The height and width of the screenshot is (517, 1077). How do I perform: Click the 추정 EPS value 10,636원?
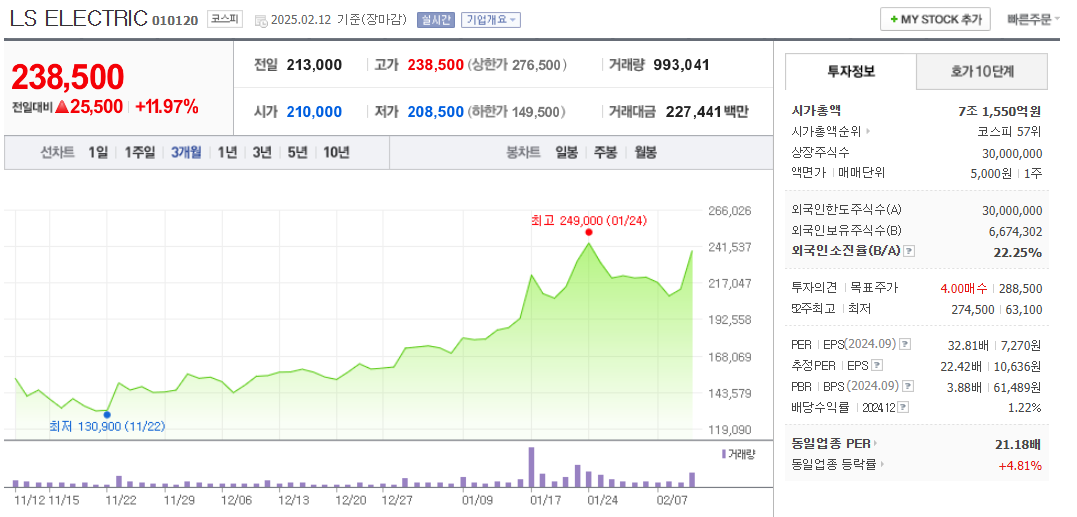click(1017, 366)
